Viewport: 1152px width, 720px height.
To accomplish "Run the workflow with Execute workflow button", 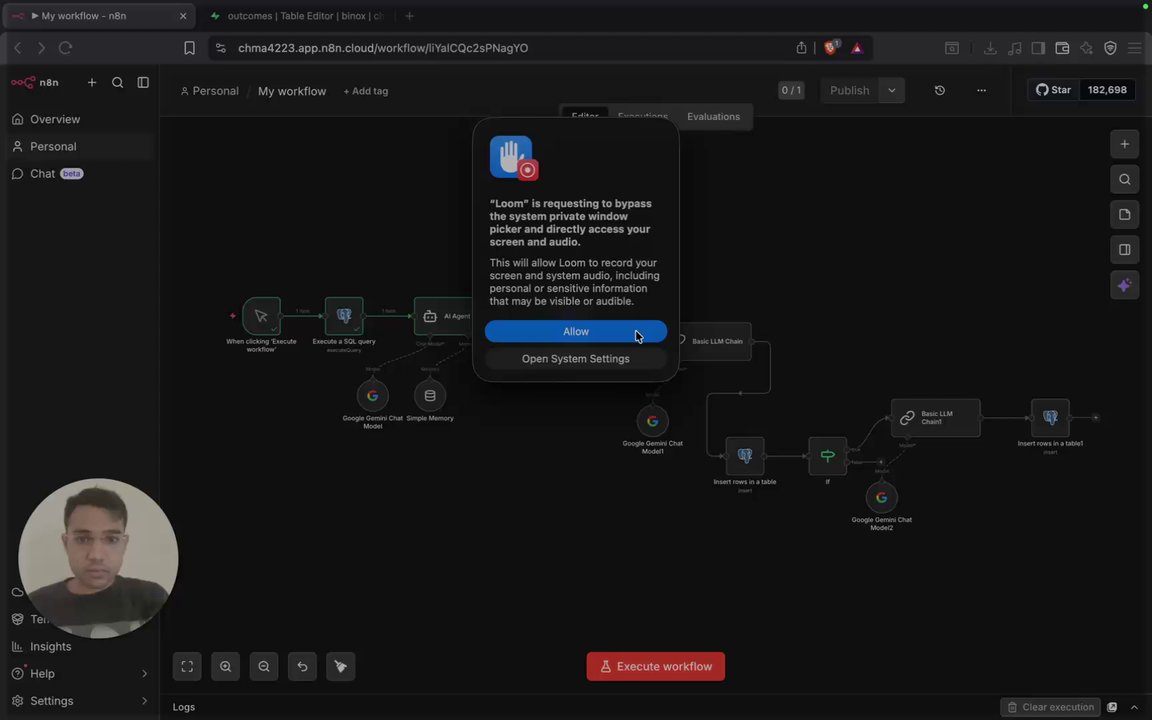I will 655,666.
